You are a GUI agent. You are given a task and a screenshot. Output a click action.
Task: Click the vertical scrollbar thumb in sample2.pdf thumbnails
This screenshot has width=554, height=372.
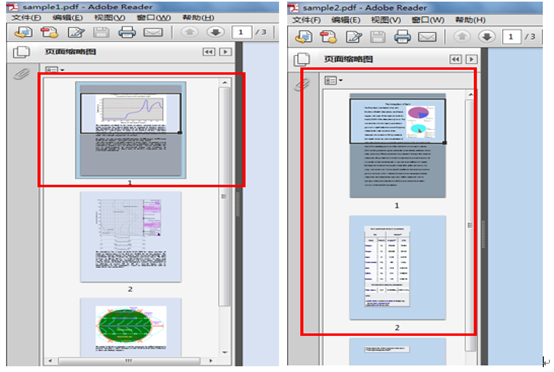click(x=470, y=225)
